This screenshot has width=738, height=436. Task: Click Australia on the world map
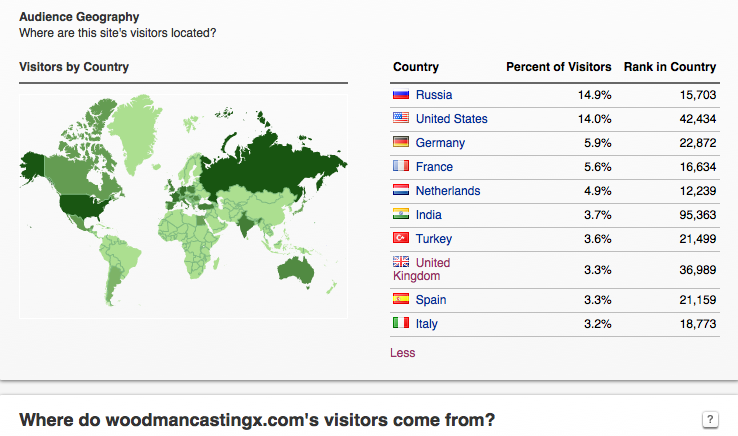pos(297,268)
